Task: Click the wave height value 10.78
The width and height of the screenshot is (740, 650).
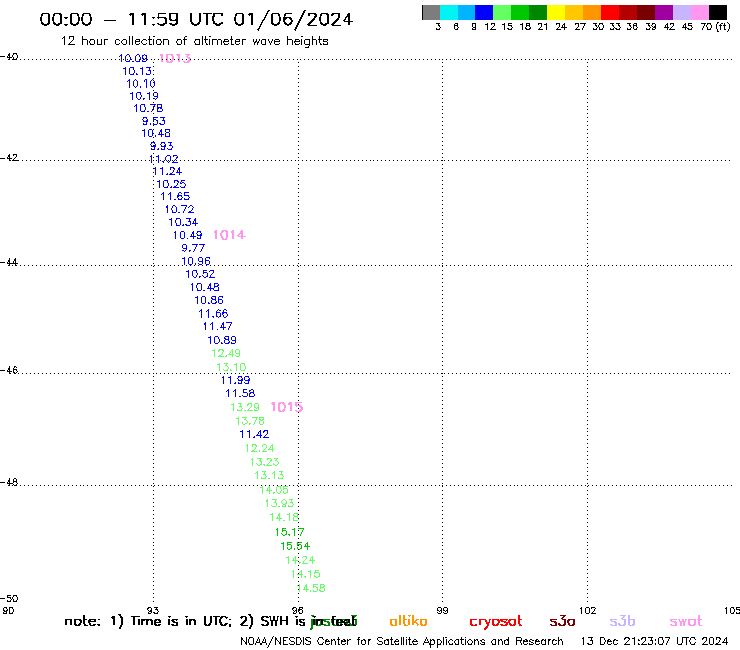Action: point(148,108)
